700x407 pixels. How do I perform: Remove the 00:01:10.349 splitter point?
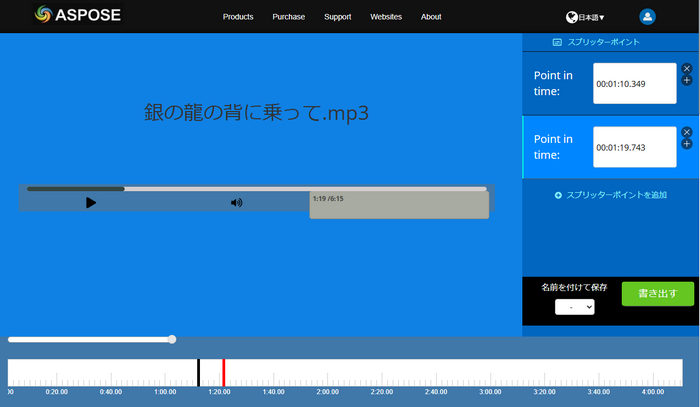point(687,69)
